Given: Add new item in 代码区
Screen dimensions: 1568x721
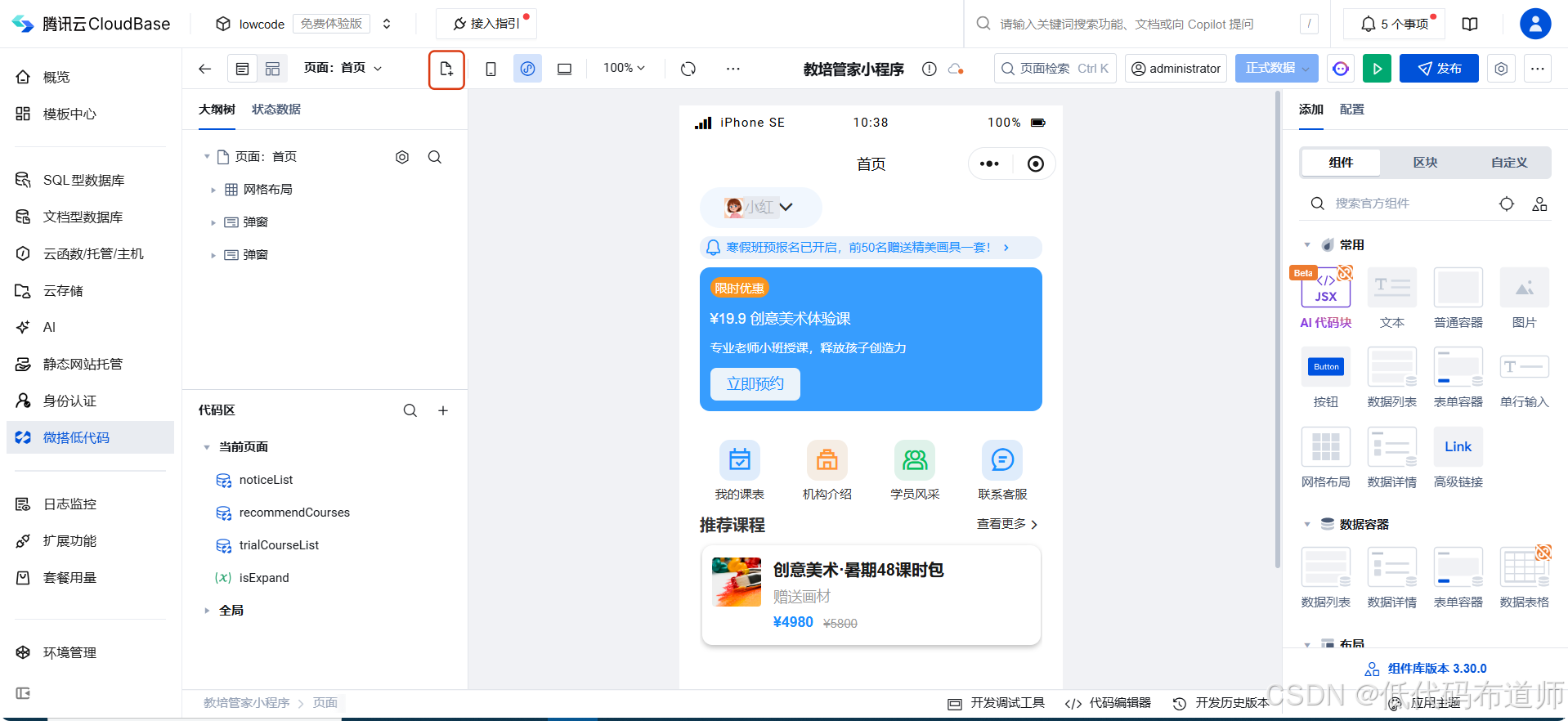Looking at the screenshot, I should [x=443, y=410].
